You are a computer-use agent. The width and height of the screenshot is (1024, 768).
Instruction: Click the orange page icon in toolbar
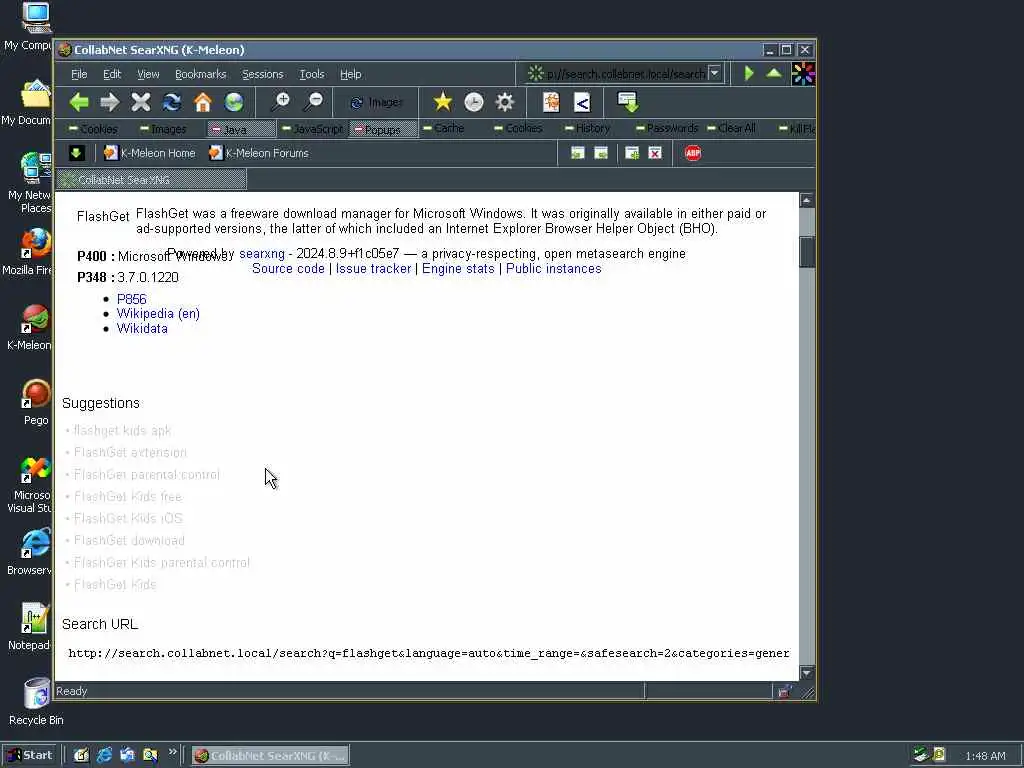551,102
